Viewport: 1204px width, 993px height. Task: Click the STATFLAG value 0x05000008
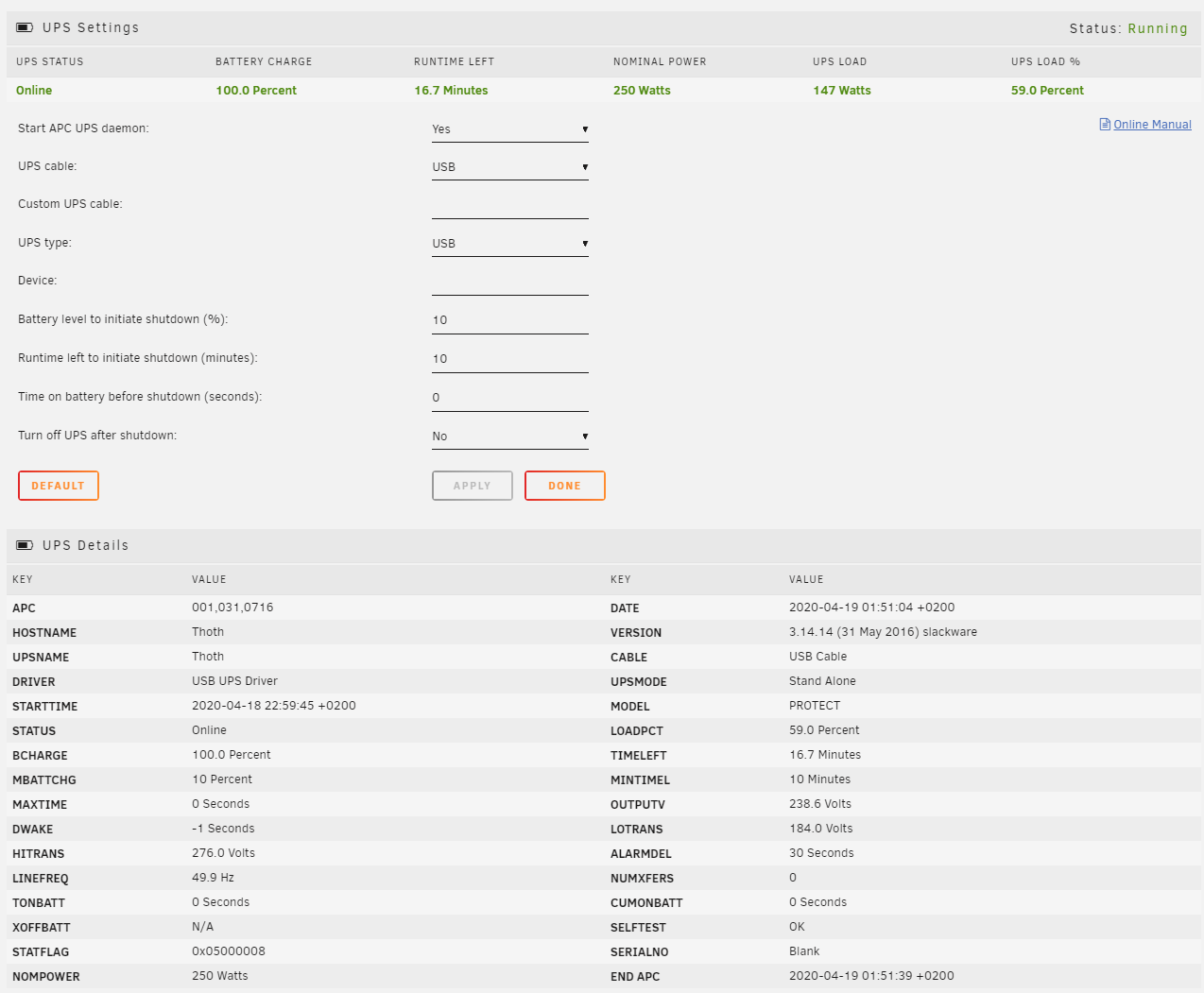[229, 951]
